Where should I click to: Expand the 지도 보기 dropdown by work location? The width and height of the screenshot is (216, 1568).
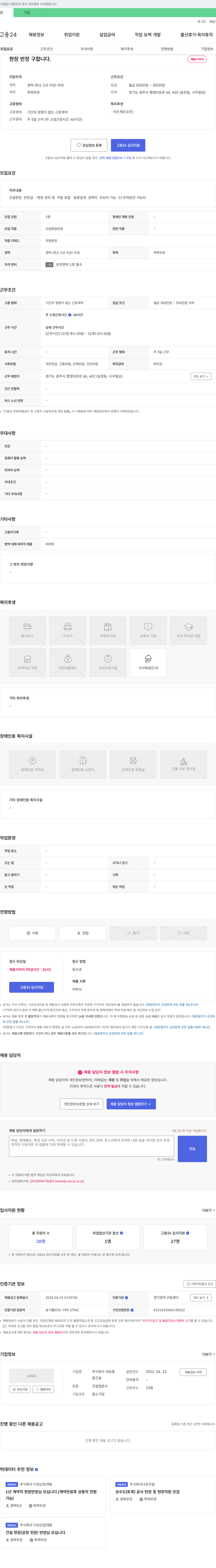pos(201,376)
